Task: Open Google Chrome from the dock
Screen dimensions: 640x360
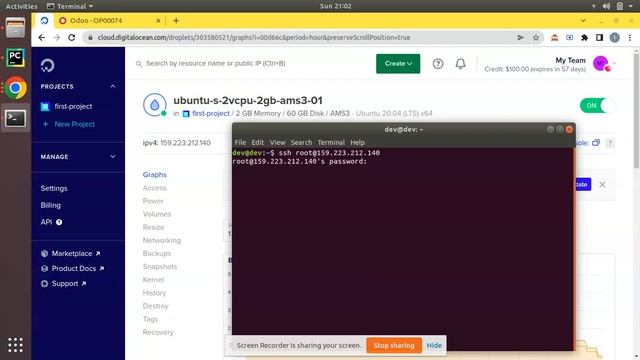Action: click(x=15, y=88)
